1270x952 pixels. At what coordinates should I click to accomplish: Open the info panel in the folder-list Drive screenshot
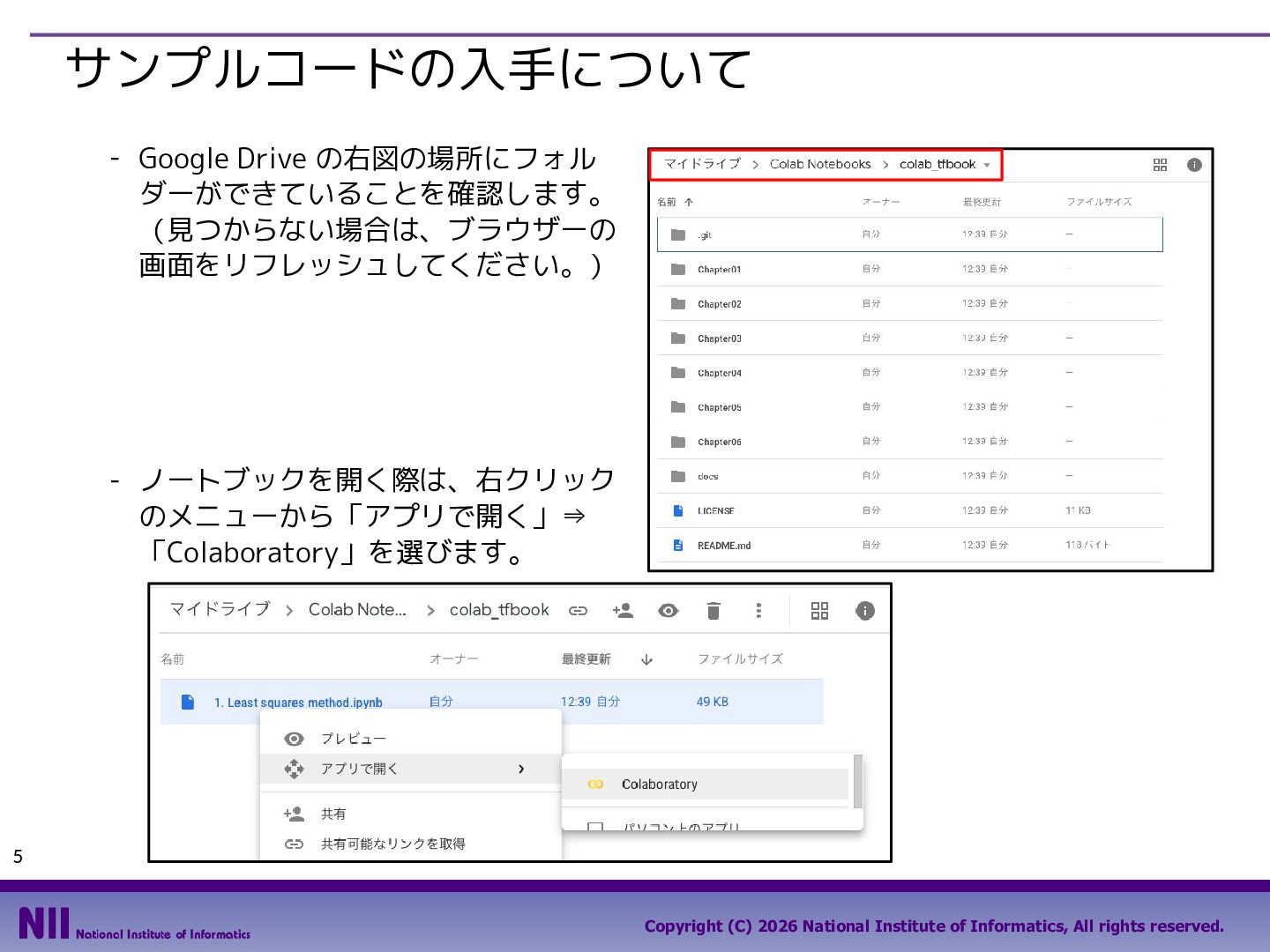click(1194, 165)
